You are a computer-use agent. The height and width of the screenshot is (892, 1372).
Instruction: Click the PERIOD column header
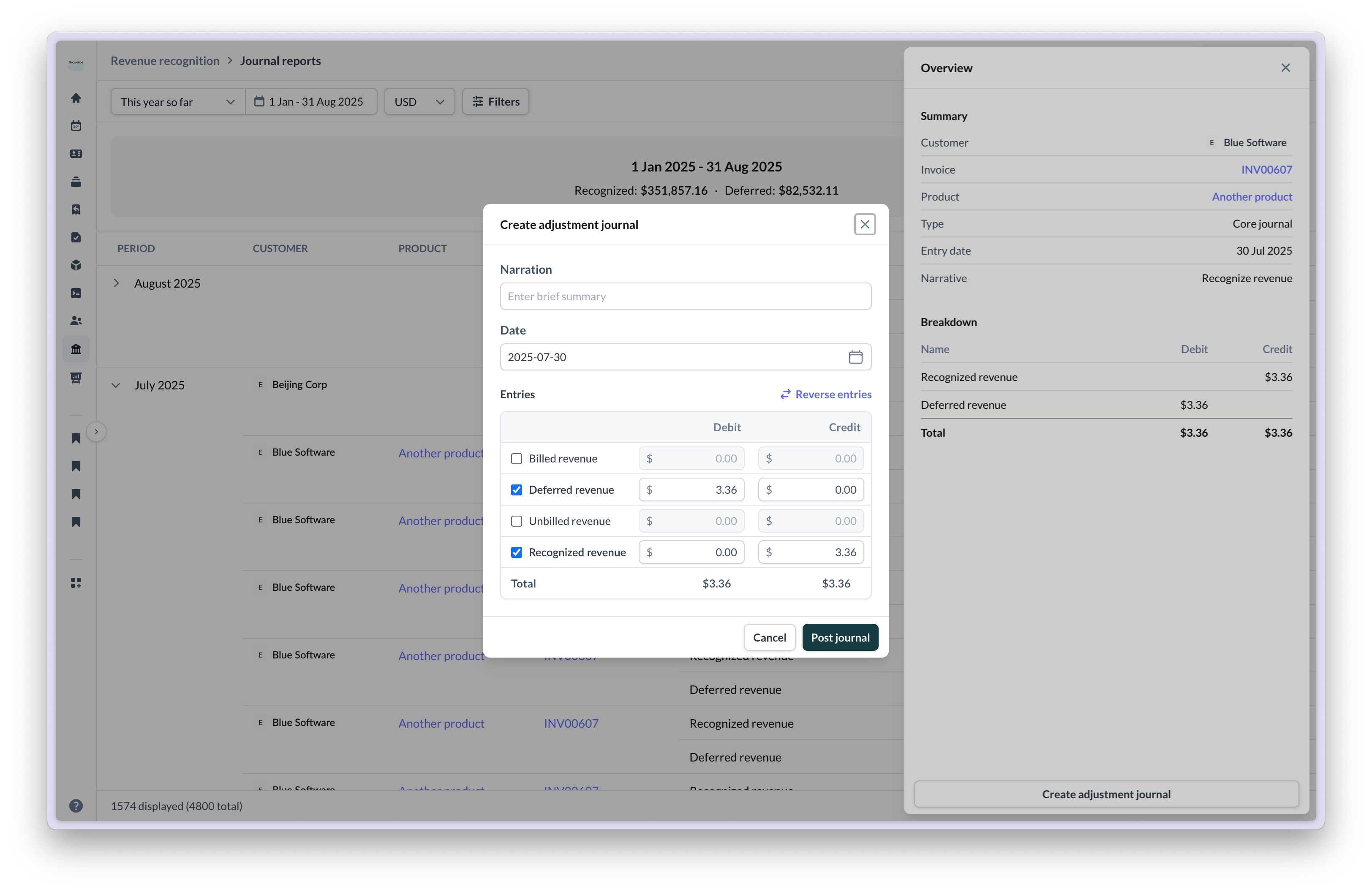coord(136,248)
